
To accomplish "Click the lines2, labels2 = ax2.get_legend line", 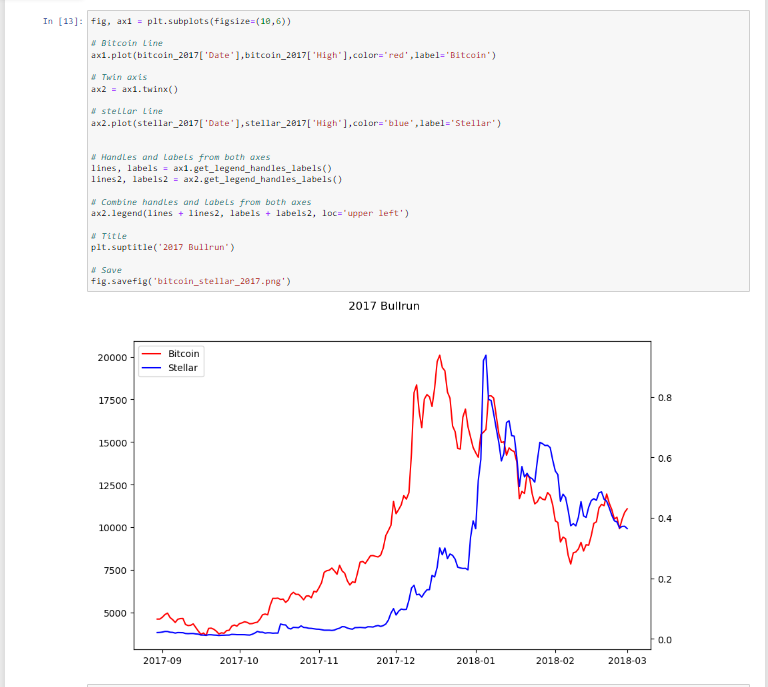I will 216,179.
